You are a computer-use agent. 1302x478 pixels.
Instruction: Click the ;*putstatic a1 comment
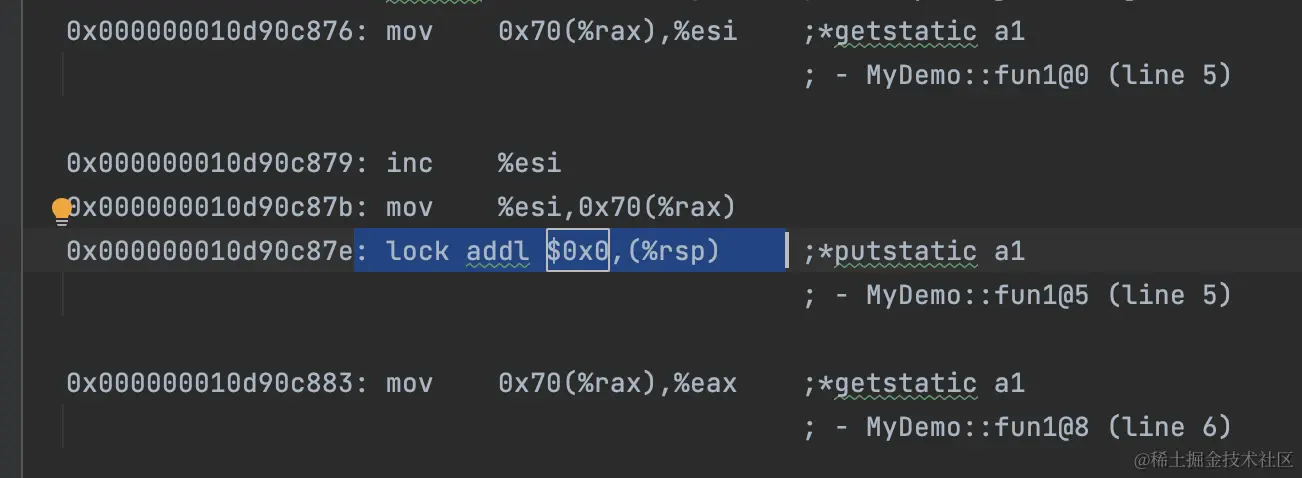point(914,251)
